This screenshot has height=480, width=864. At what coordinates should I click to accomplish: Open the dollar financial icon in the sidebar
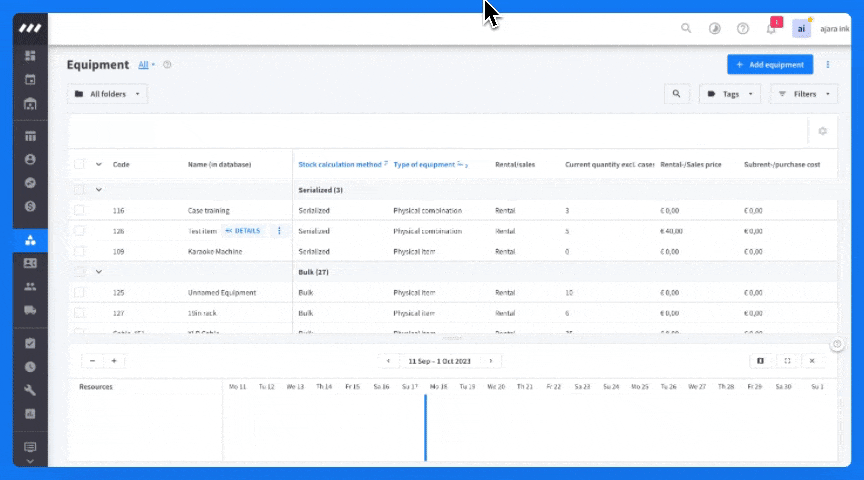point(30,206)
